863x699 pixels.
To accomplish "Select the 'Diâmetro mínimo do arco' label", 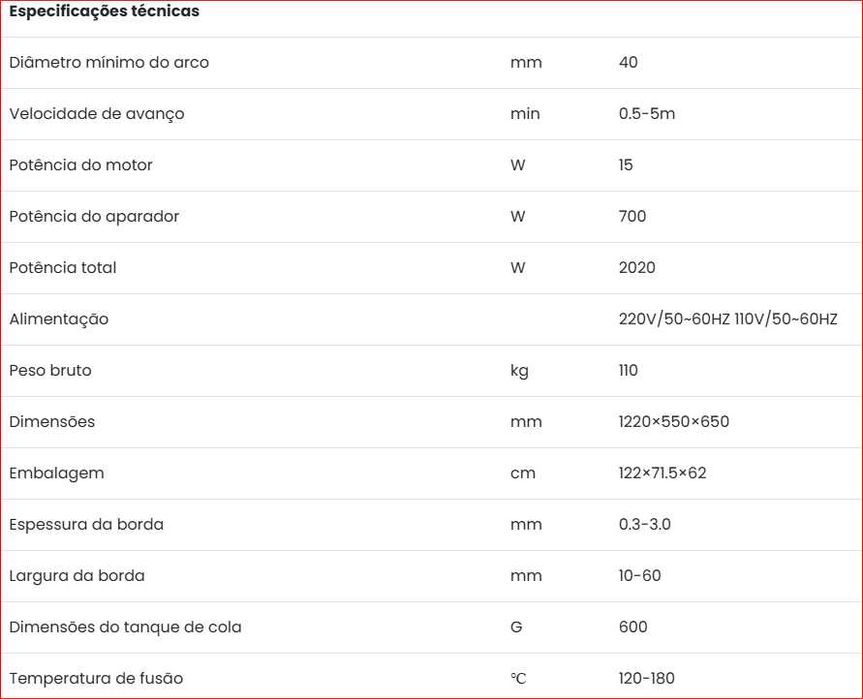I will [109, 62].
